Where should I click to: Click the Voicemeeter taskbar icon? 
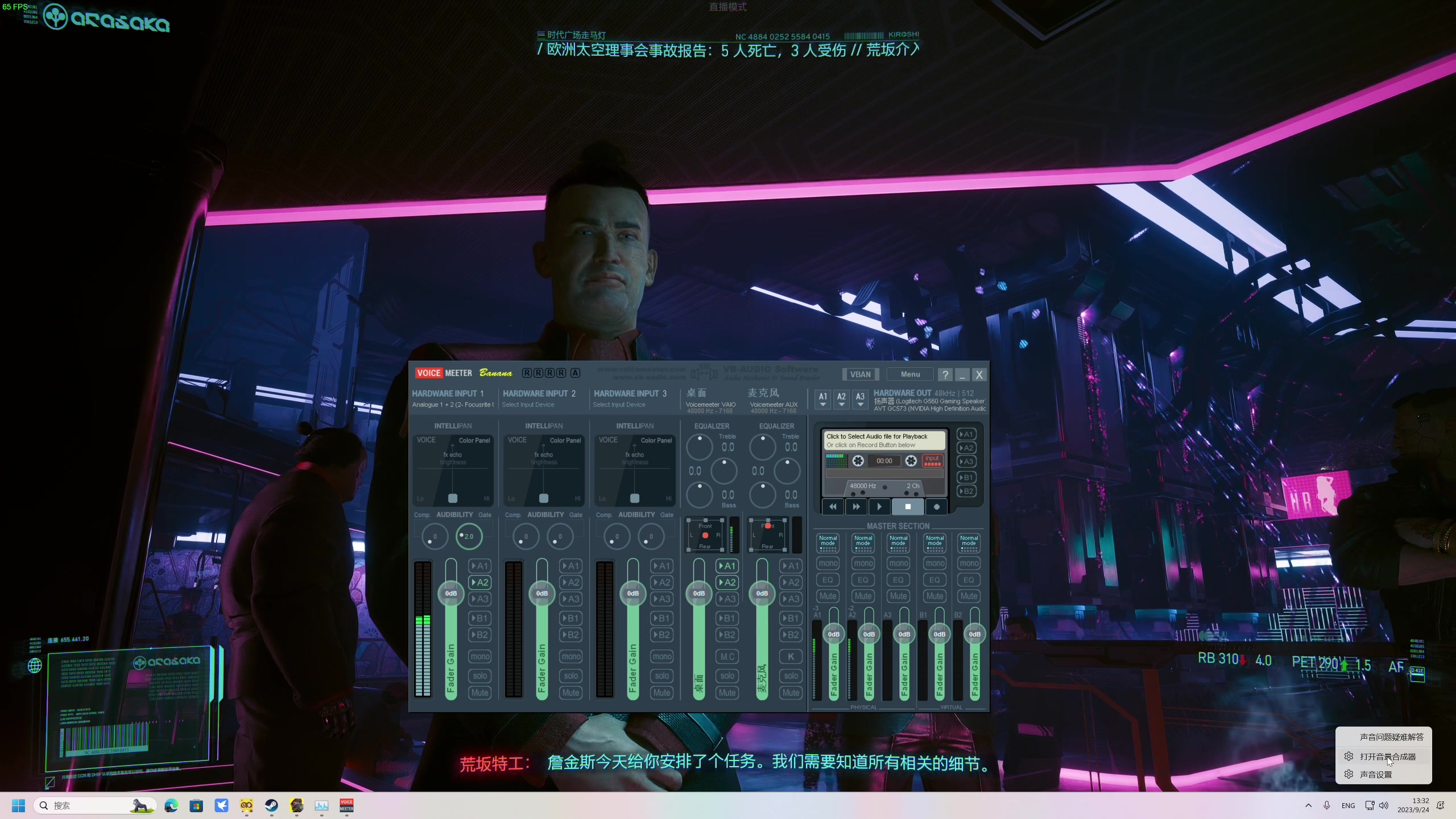[346, 805]
